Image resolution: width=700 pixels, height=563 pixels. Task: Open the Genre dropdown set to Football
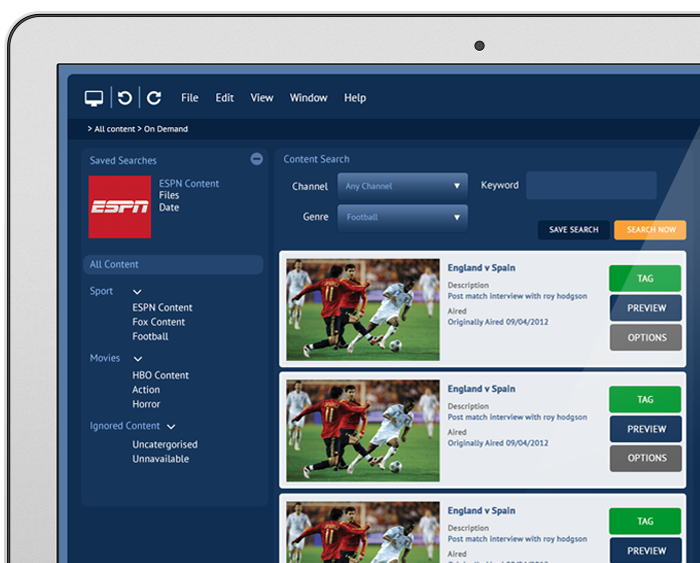[402, 217]
